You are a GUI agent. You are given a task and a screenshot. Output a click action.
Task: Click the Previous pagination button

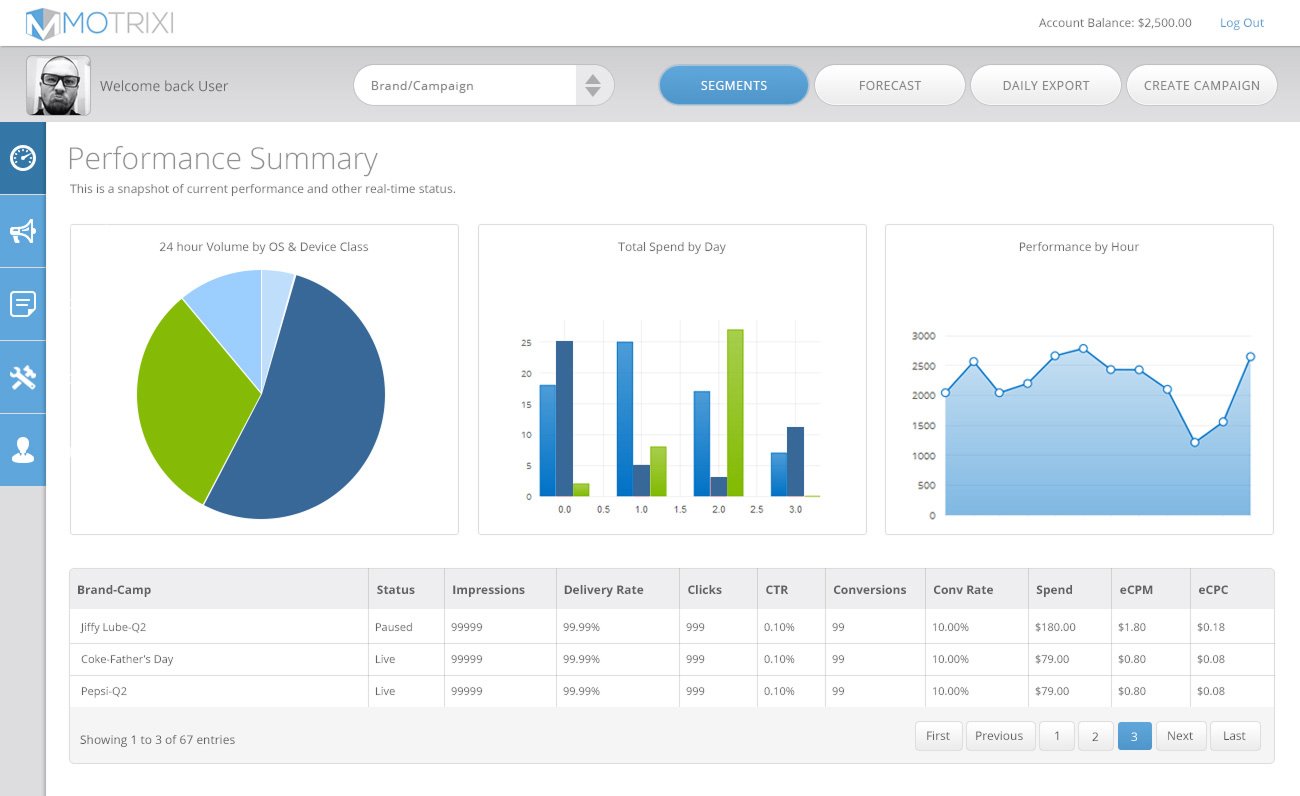[x=998, y=736]
